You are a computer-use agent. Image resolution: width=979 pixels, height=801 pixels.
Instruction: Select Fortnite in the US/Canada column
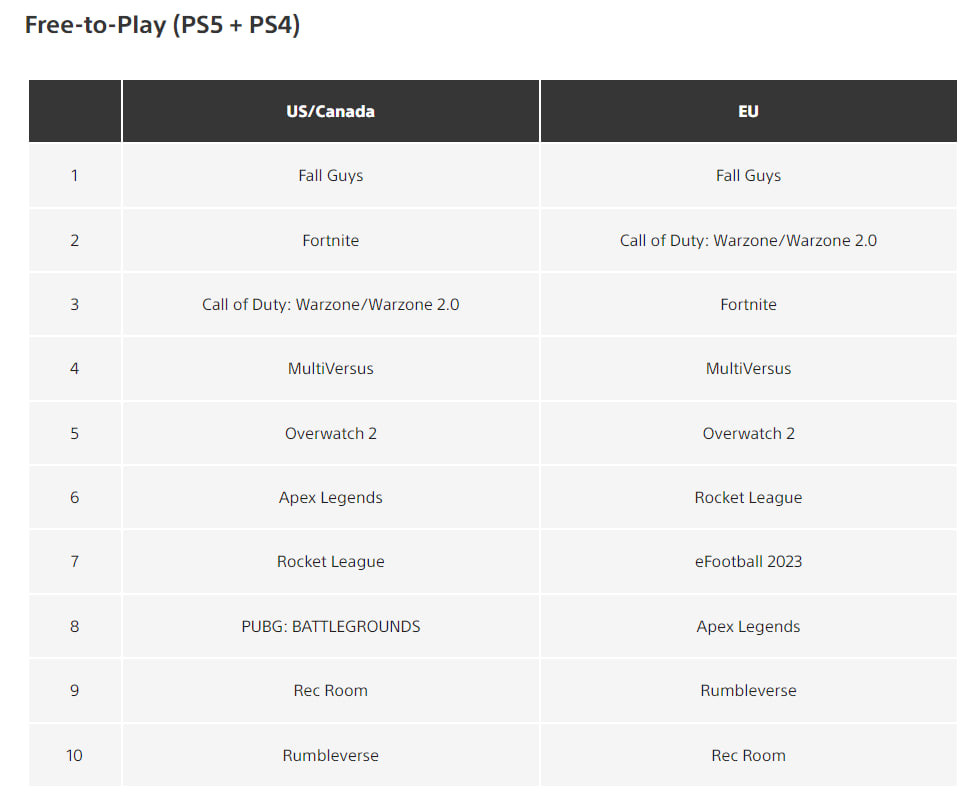[x=330, y=240]
